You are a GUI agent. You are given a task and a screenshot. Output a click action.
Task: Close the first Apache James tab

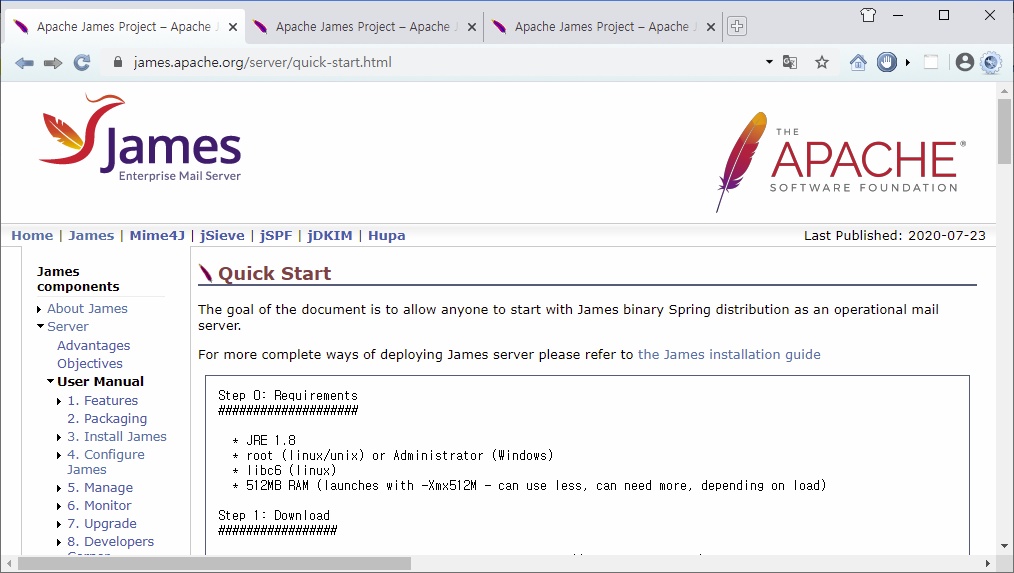[x=233, y=27]
